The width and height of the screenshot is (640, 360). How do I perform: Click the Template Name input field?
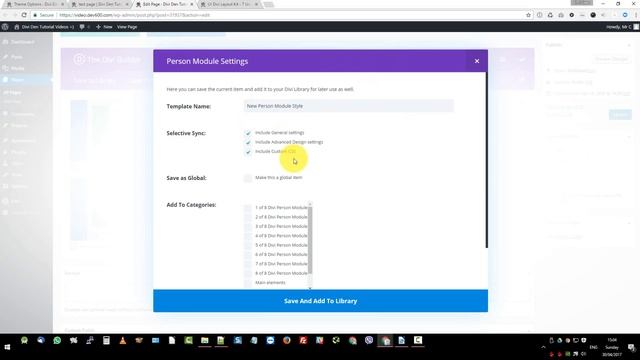[348, 106]
